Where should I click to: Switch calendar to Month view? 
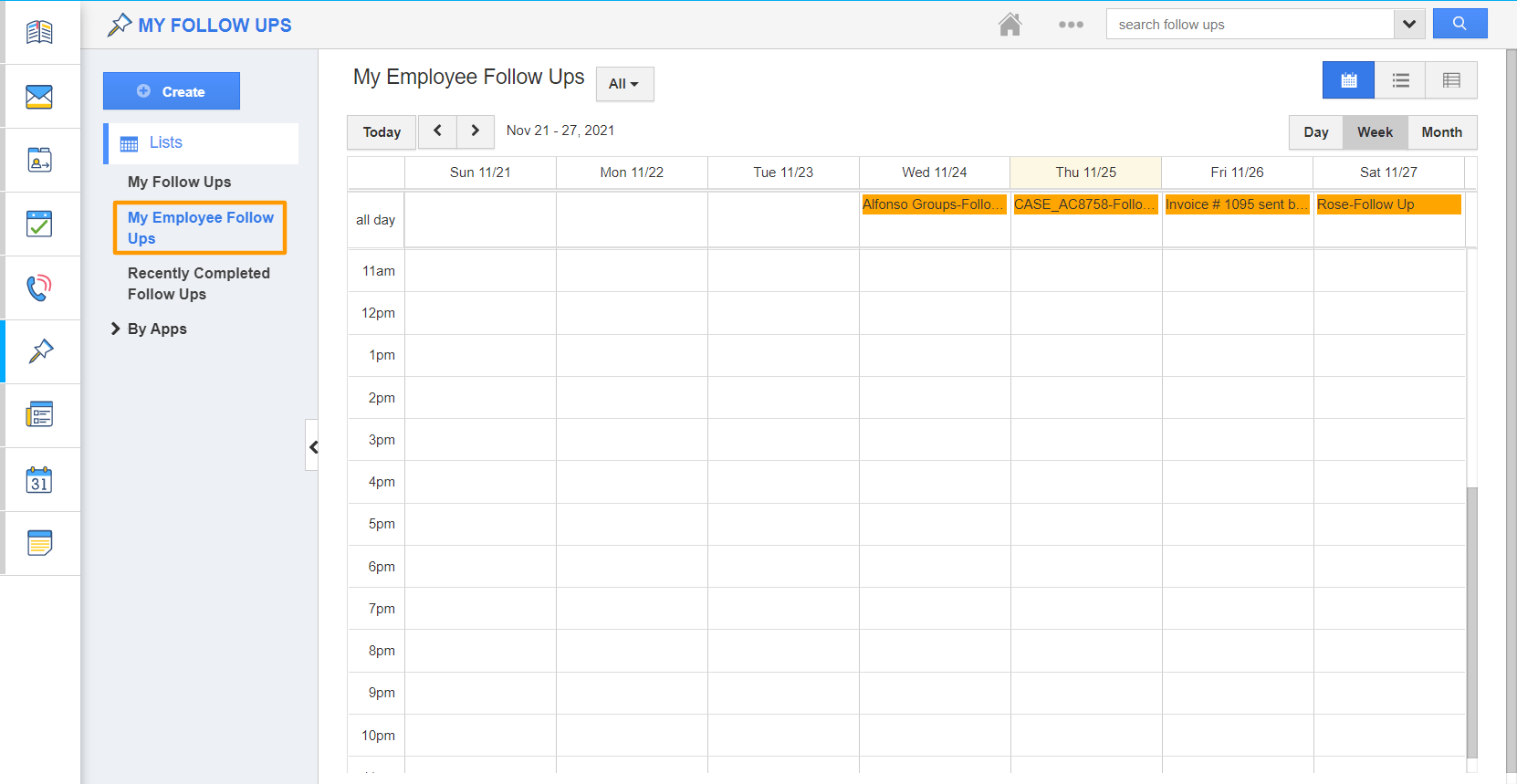1441,132
